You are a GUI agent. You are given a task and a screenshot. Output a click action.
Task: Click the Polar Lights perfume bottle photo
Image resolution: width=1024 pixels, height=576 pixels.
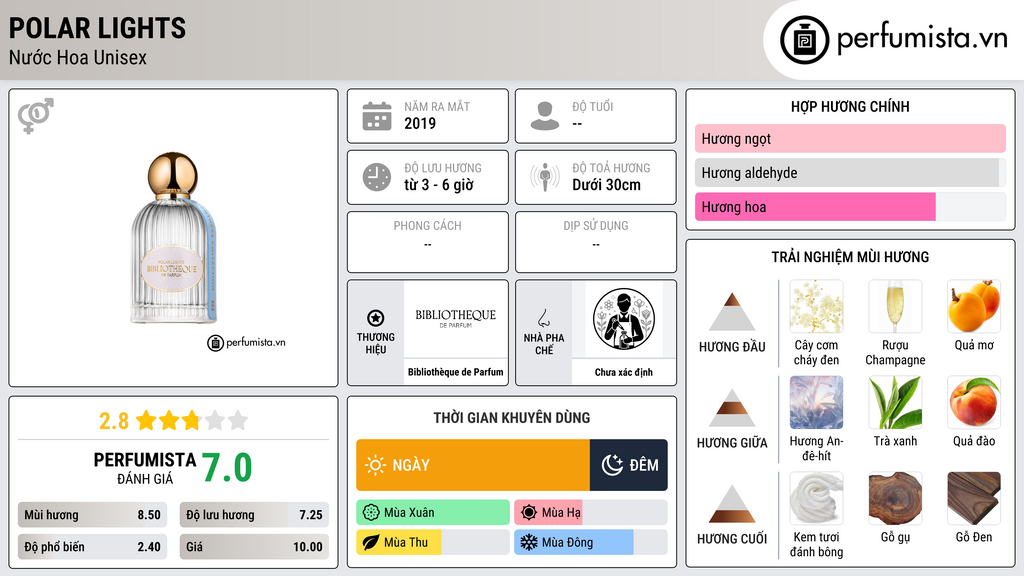(173, 238)
